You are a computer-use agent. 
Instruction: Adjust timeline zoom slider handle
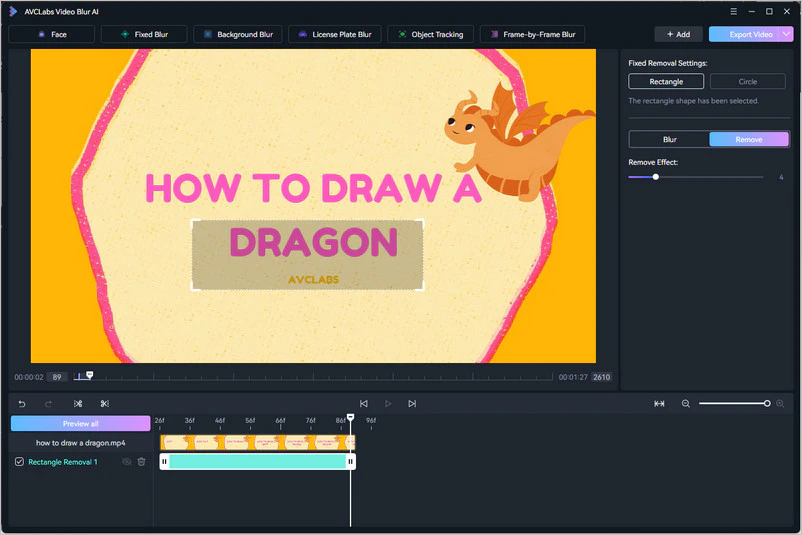click(x=767, y=404)
